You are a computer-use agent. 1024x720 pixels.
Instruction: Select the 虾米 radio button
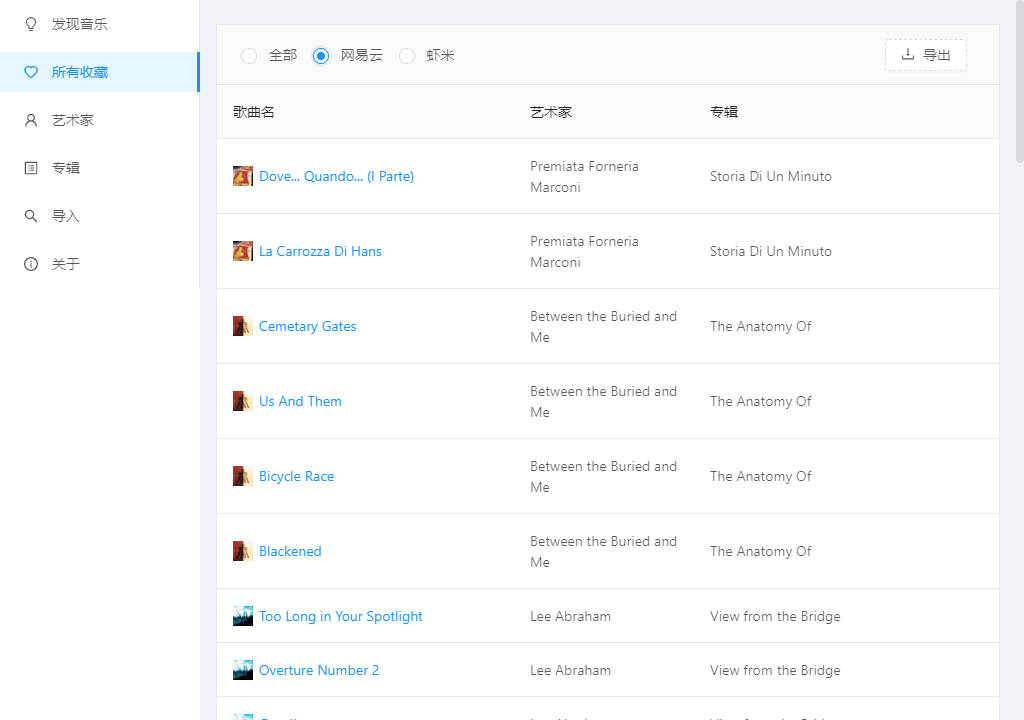click(407, 56)
